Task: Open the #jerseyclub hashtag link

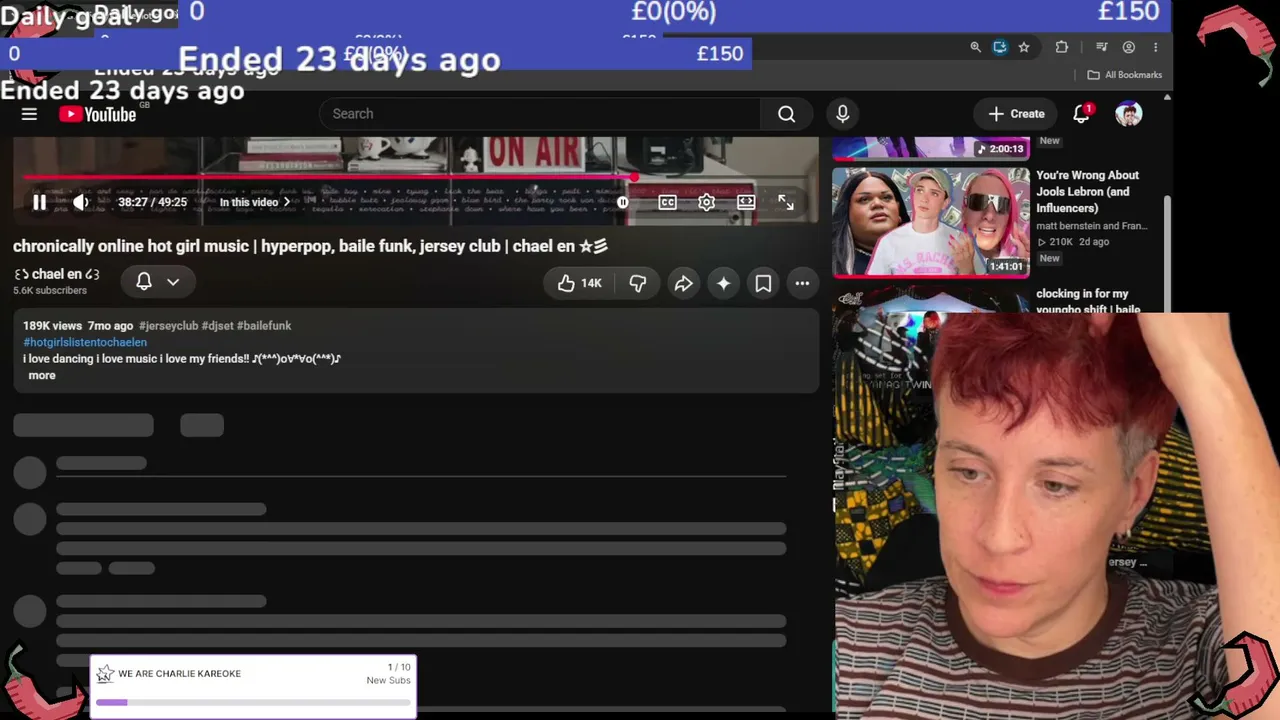Action: (168, 326)
